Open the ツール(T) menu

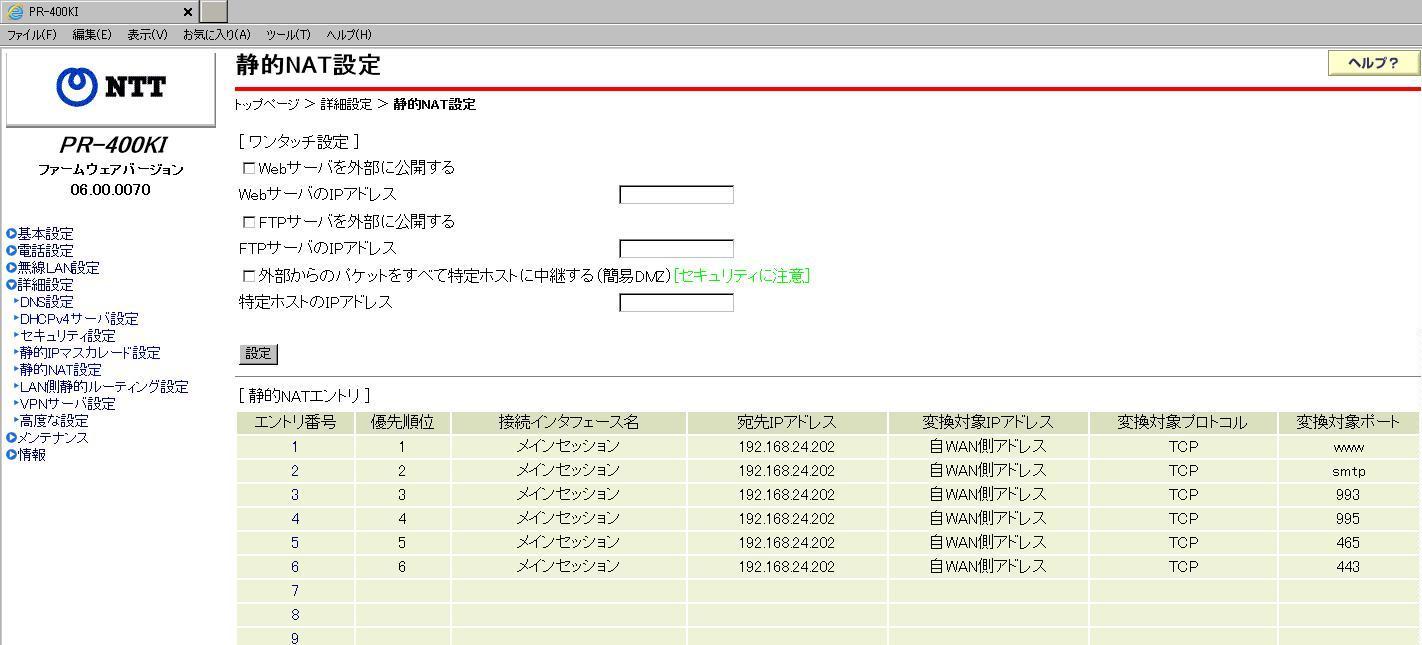(x=288, y=35)
